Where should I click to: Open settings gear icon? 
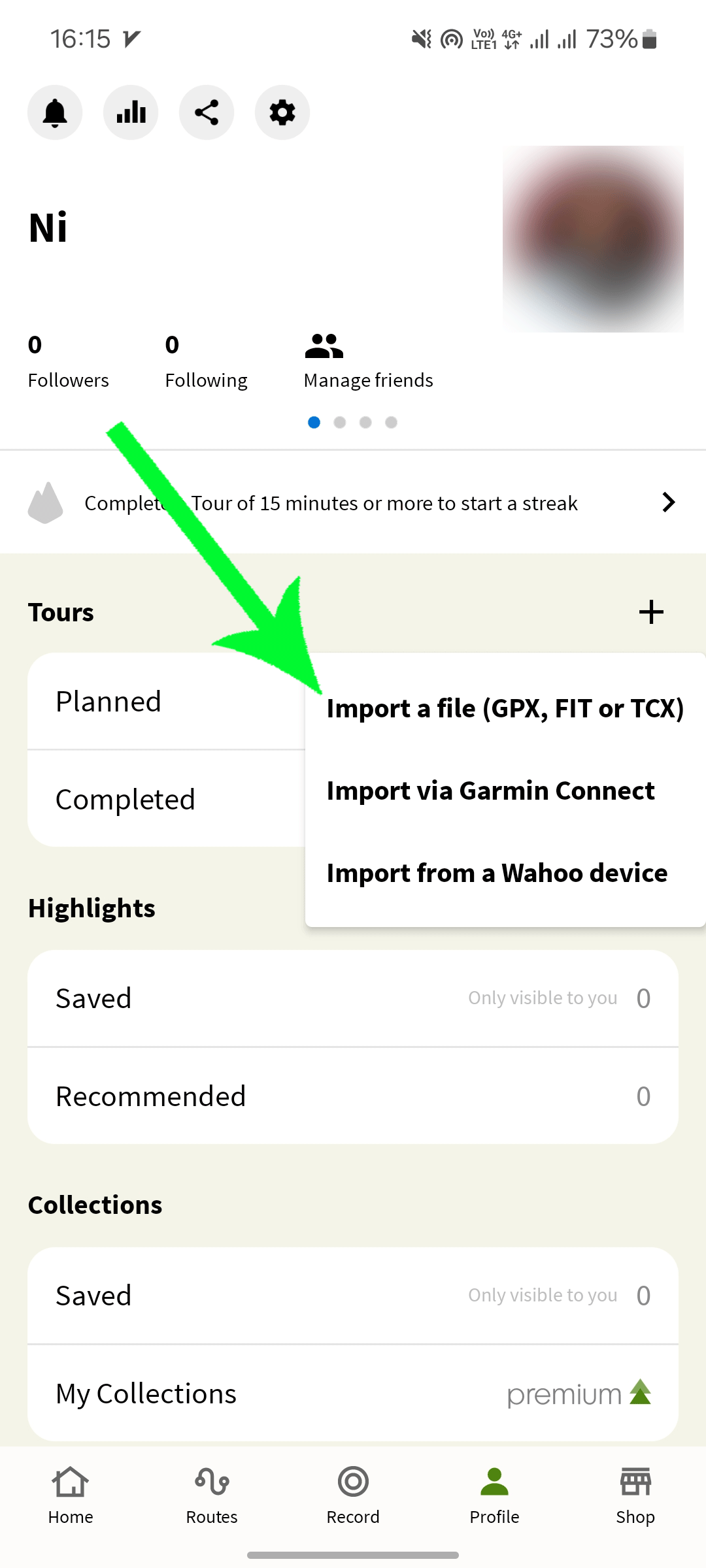282,112
